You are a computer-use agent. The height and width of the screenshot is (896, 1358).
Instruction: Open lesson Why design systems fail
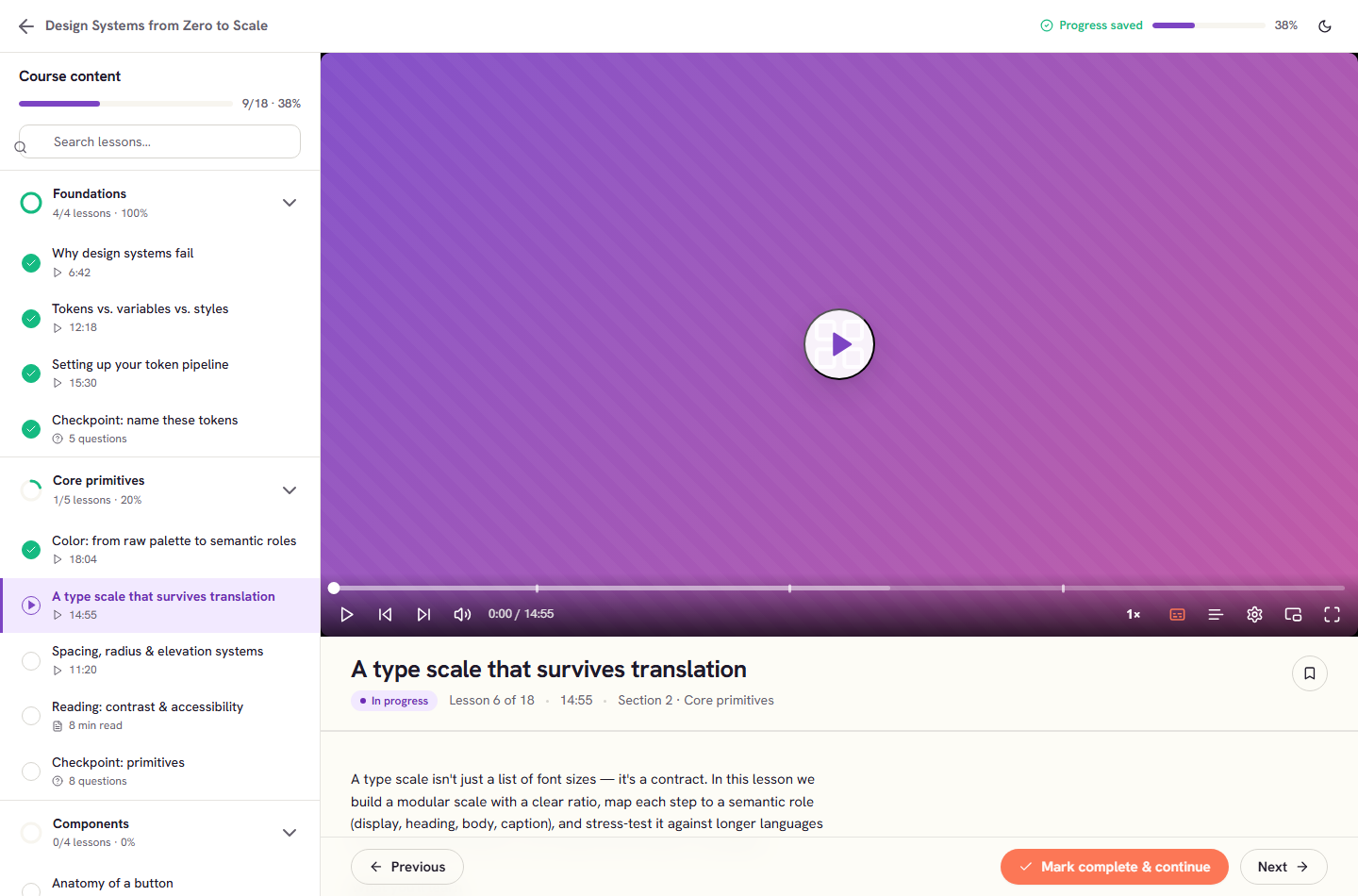(x=160, y=262)
